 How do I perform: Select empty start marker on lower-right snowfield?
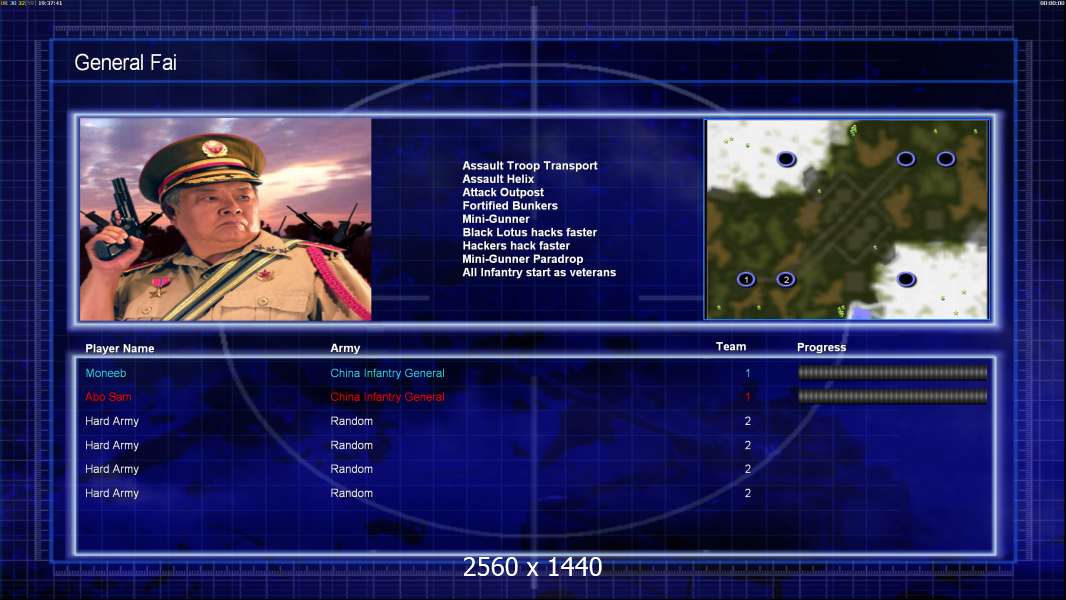(x=906, y=279)
